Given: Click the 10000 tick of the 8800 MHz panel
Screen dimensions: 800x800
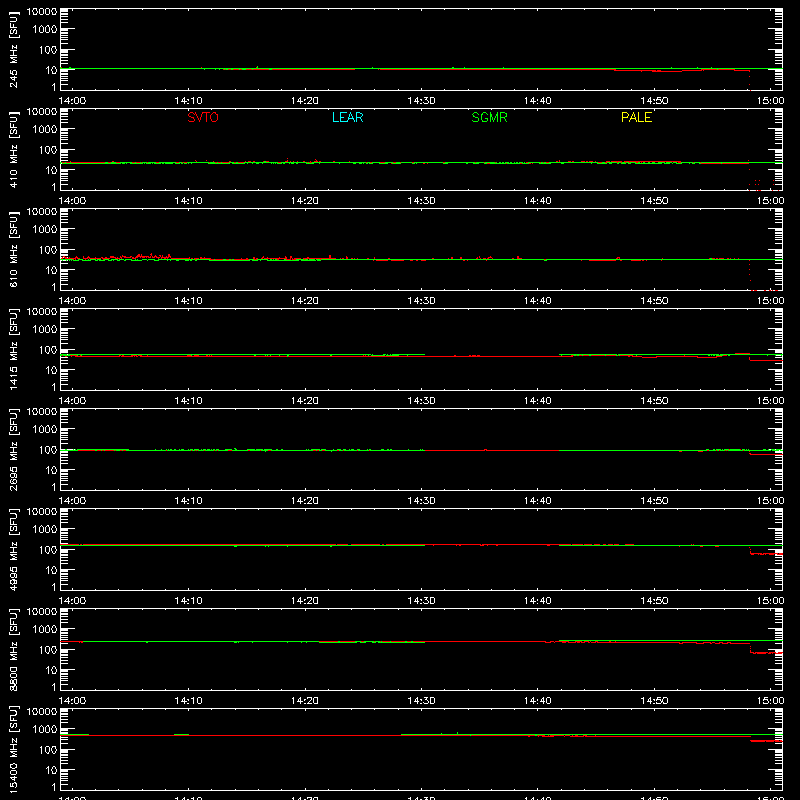Looking at the screenshot, I should pyautogui.click(x=42, y=612).
